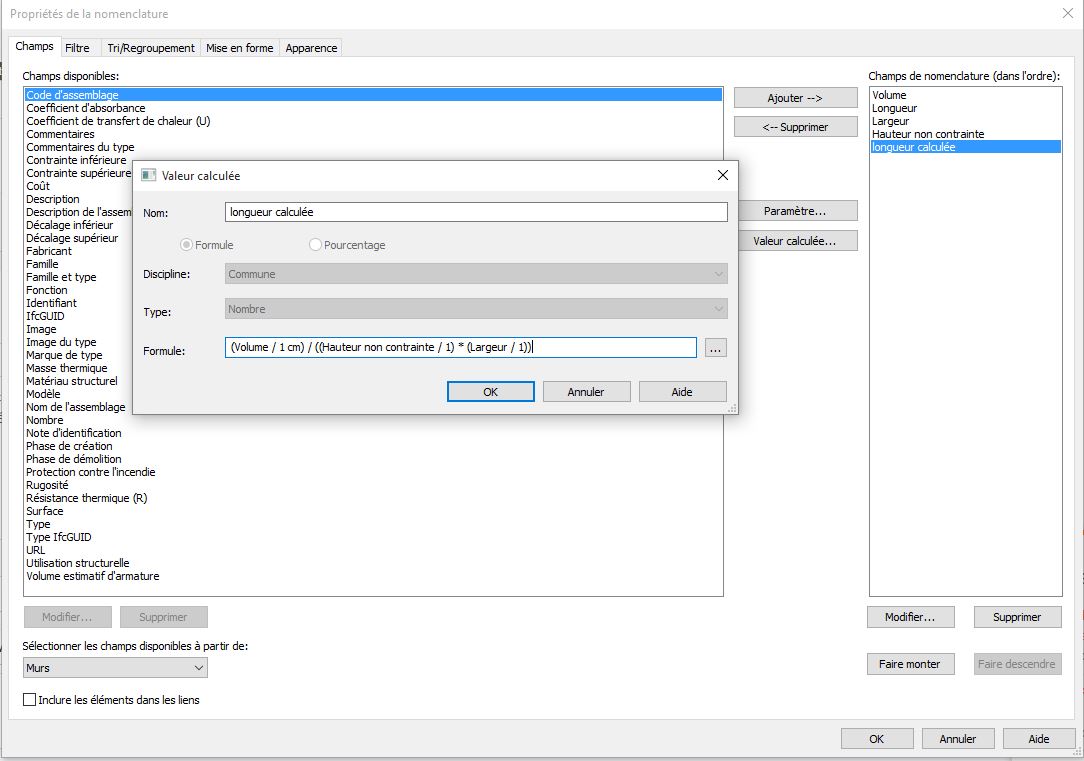Click inside the Formule input field

point(460,348)
